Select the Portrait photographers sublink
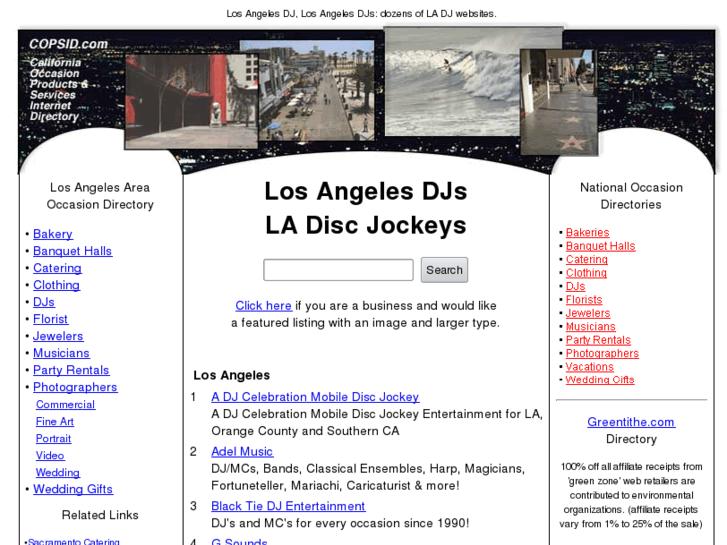This screenshot has height=545, width=727. 53,438
